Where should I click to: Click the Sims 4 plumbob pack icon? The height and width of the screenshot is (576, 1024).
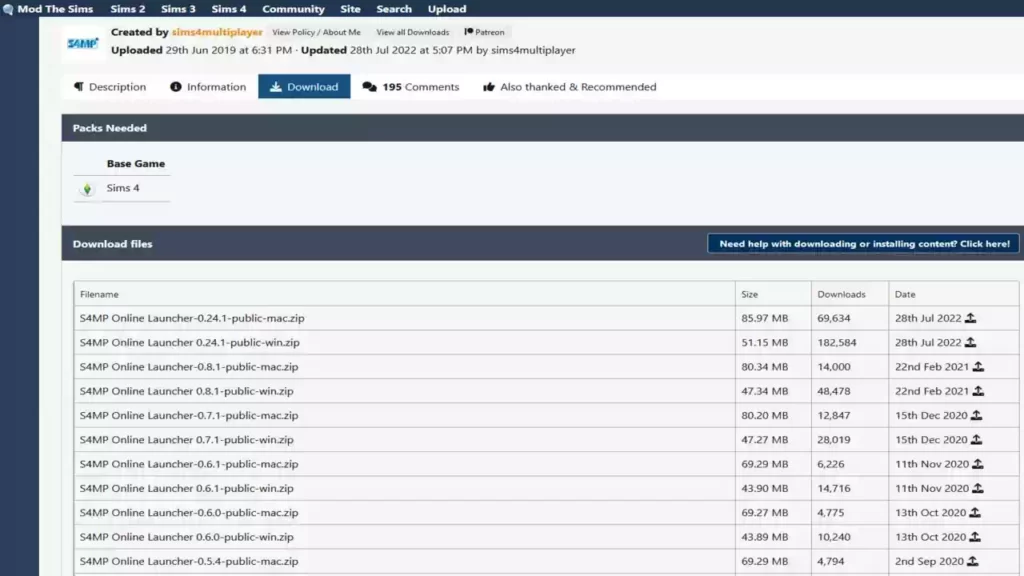pos(87,189)
